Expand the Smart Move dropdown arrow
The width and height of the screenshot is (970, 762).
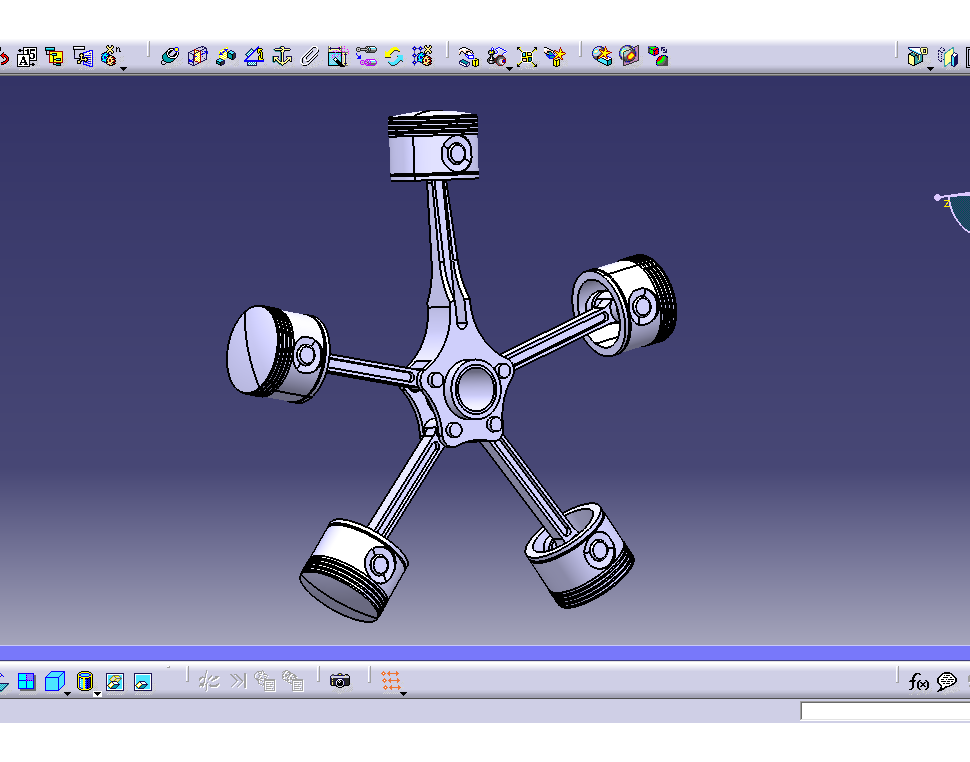tap(509, 68)
